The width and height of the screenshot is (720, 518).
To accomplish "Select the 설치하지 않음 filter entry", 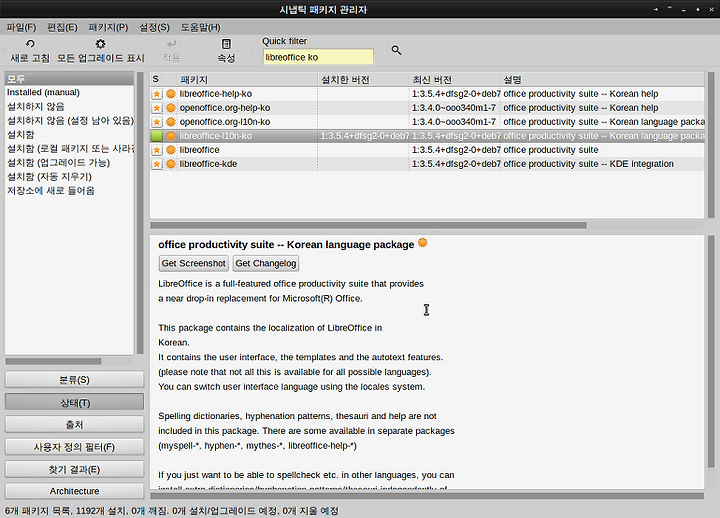I will click(69, 107).
